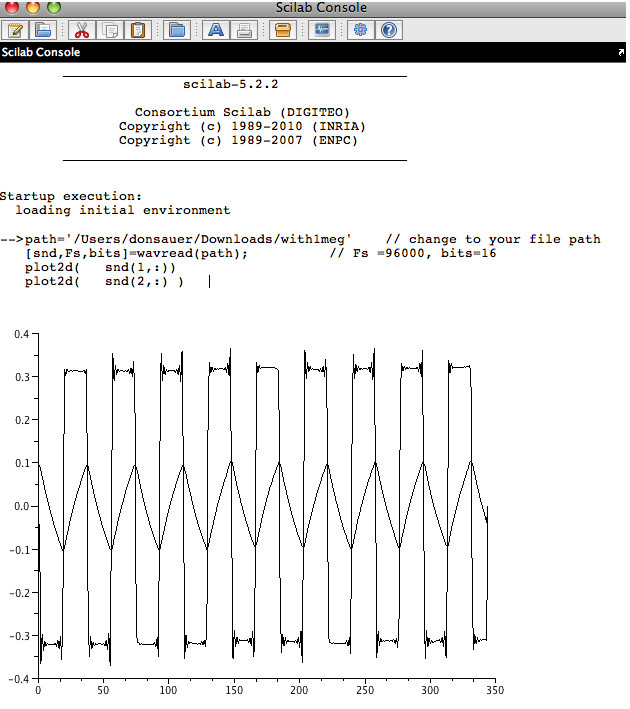This screenshot has width=630, height=709.
Task: Click the 0.4 y-axis label
Action: point(21,334)
